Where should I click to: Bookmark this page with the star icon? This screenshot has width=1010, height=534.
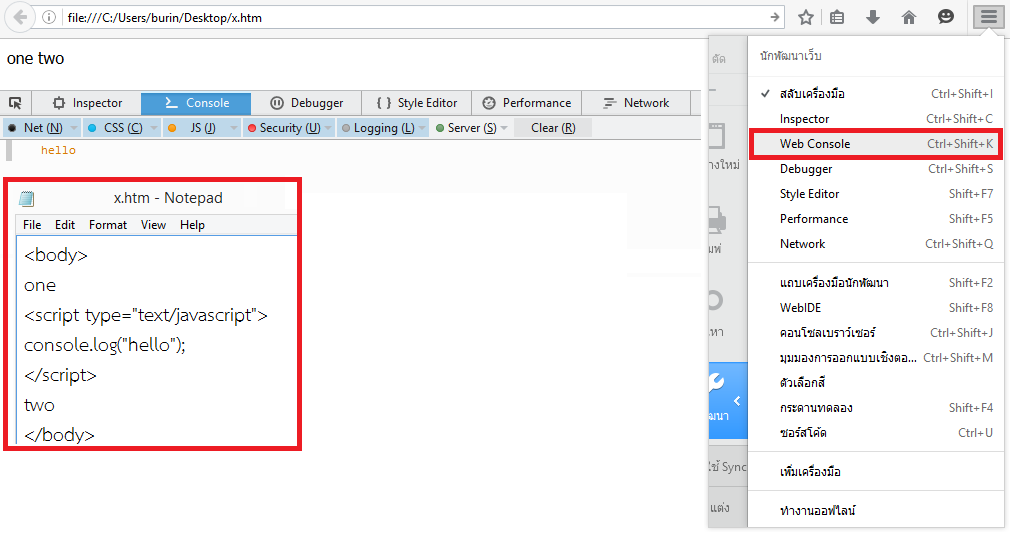click(806, 17)
